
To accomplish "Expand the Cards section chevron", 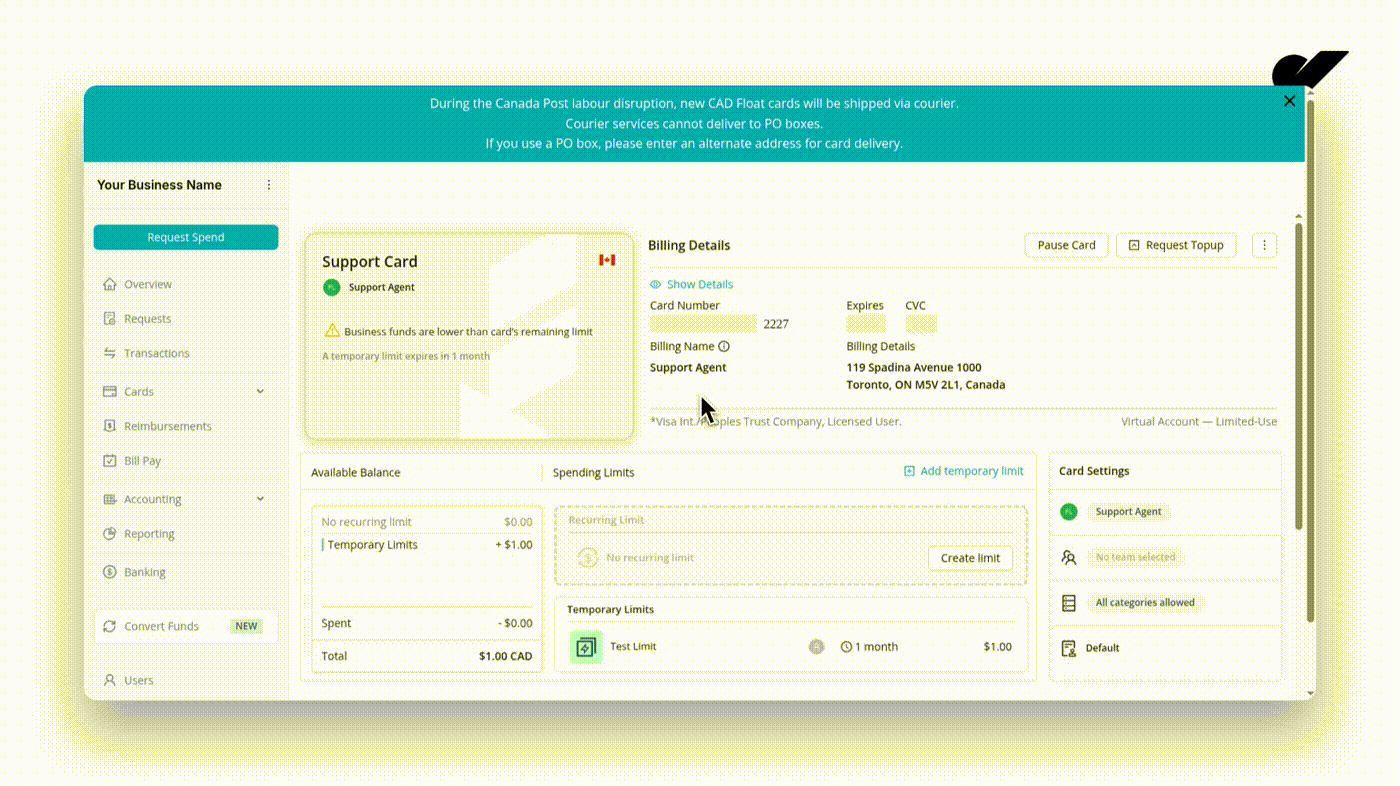I will pos(260,392).
